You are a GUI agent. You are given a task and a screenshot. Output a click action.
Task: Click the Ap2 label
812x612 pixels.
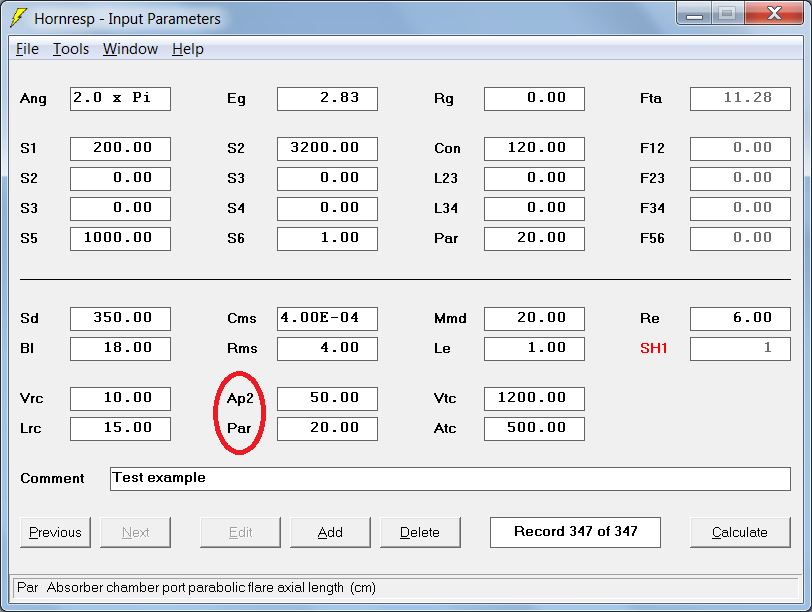pos(240,399)
